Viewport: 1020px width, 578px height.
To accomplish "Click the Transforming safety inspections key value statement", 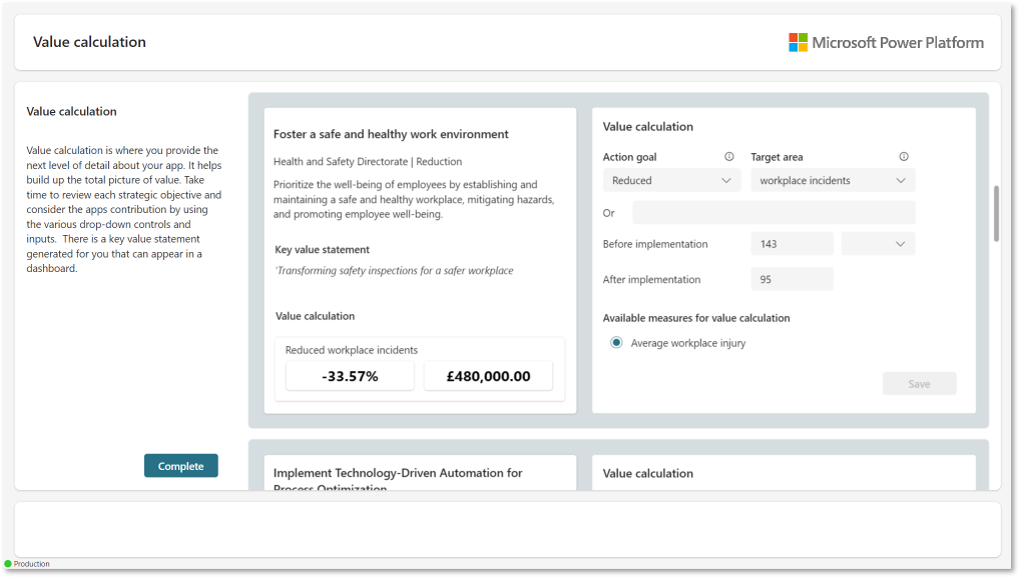I will [x=394, y=271].
